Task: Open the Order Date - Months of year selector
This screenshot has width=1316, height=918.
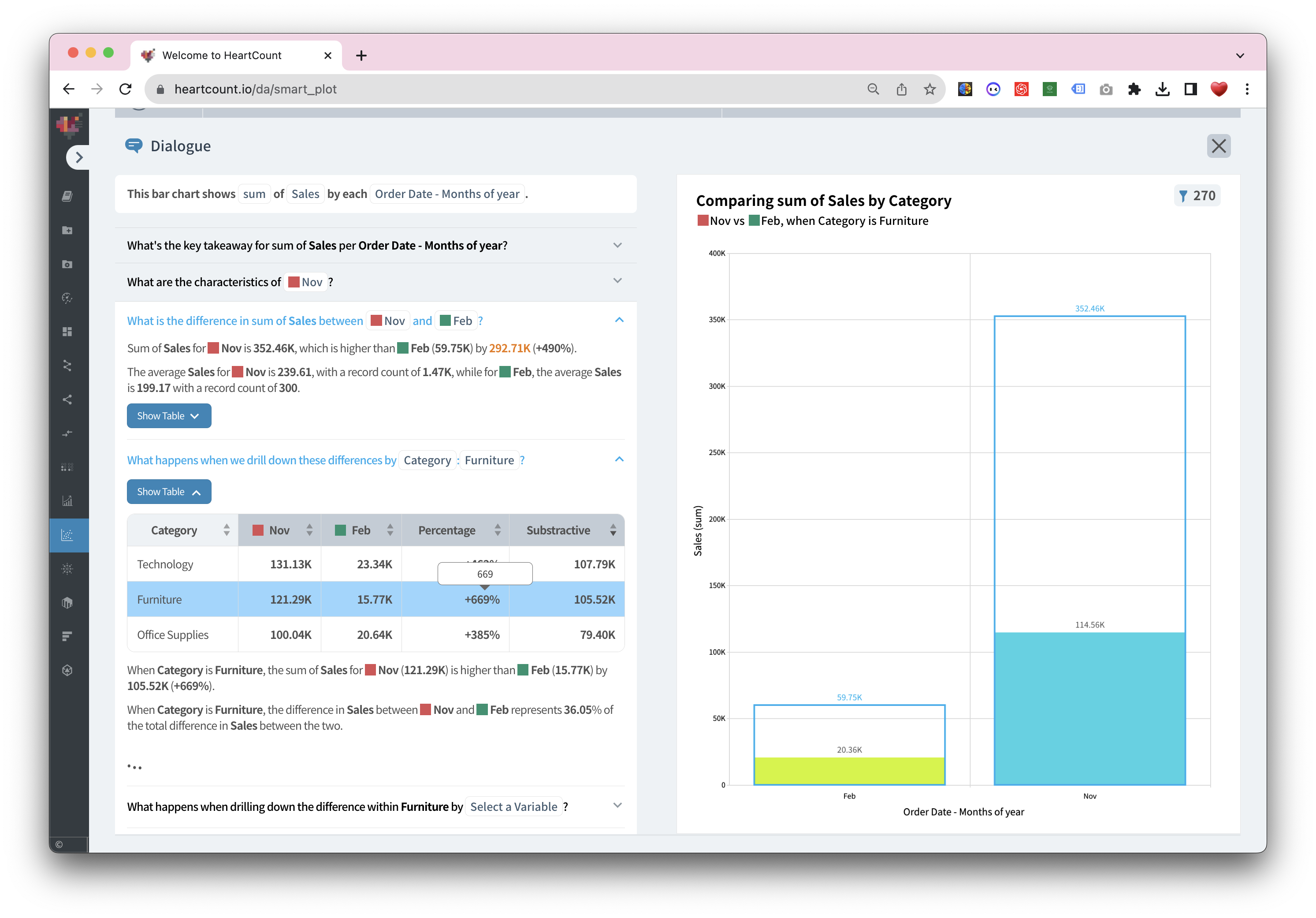Action: (447, 194)
